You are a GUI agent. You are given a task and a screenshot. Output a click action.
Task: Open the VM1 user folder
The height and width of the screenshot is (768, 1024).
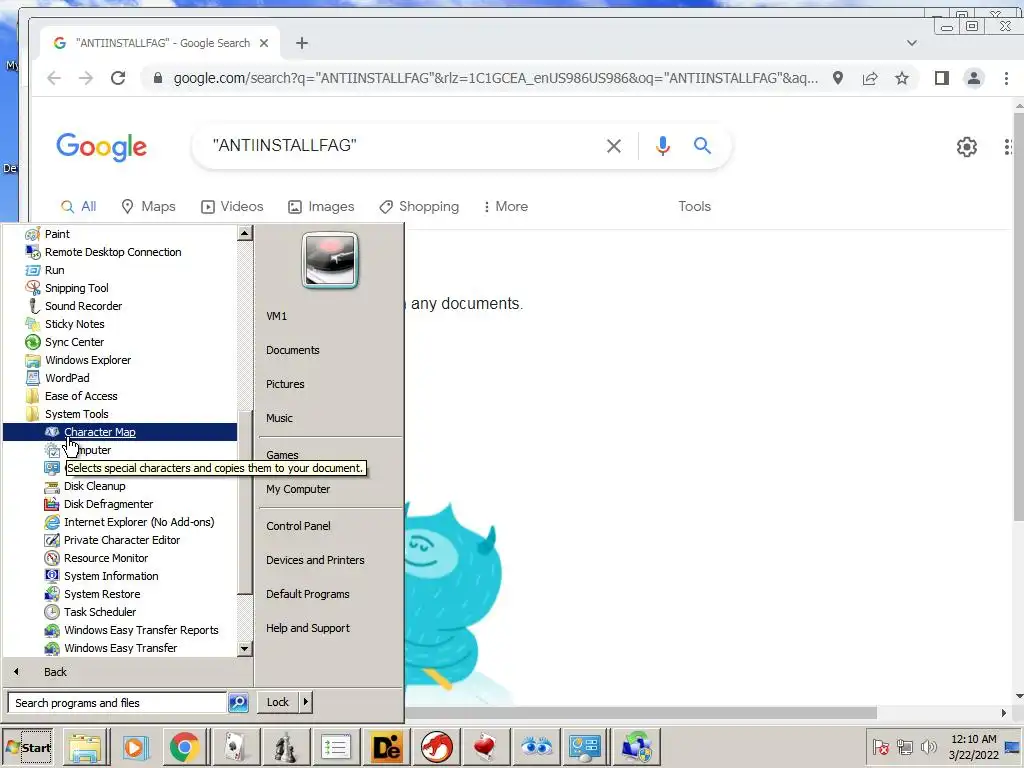coord(276,316)
